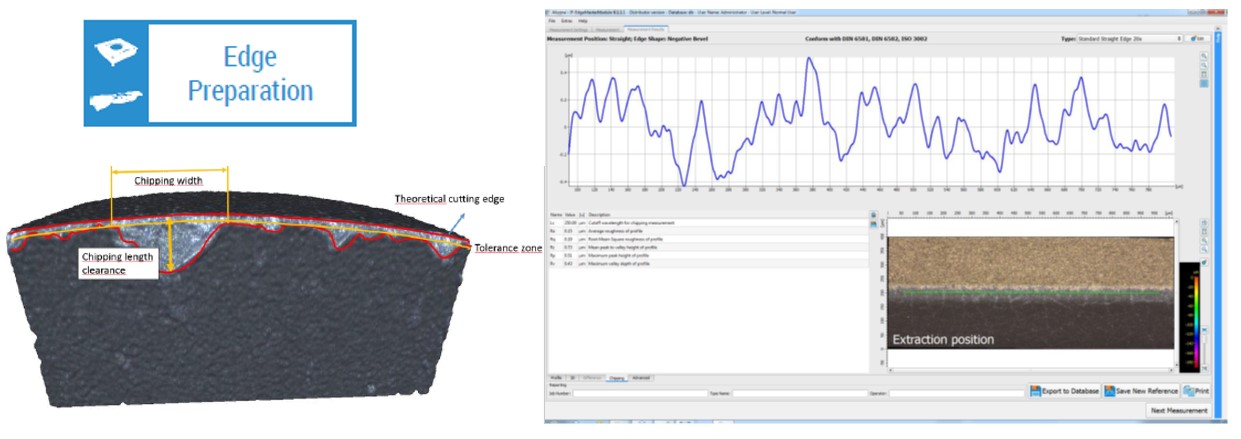Print the measurement report
1241x439 pixels.
(1195, 391)
